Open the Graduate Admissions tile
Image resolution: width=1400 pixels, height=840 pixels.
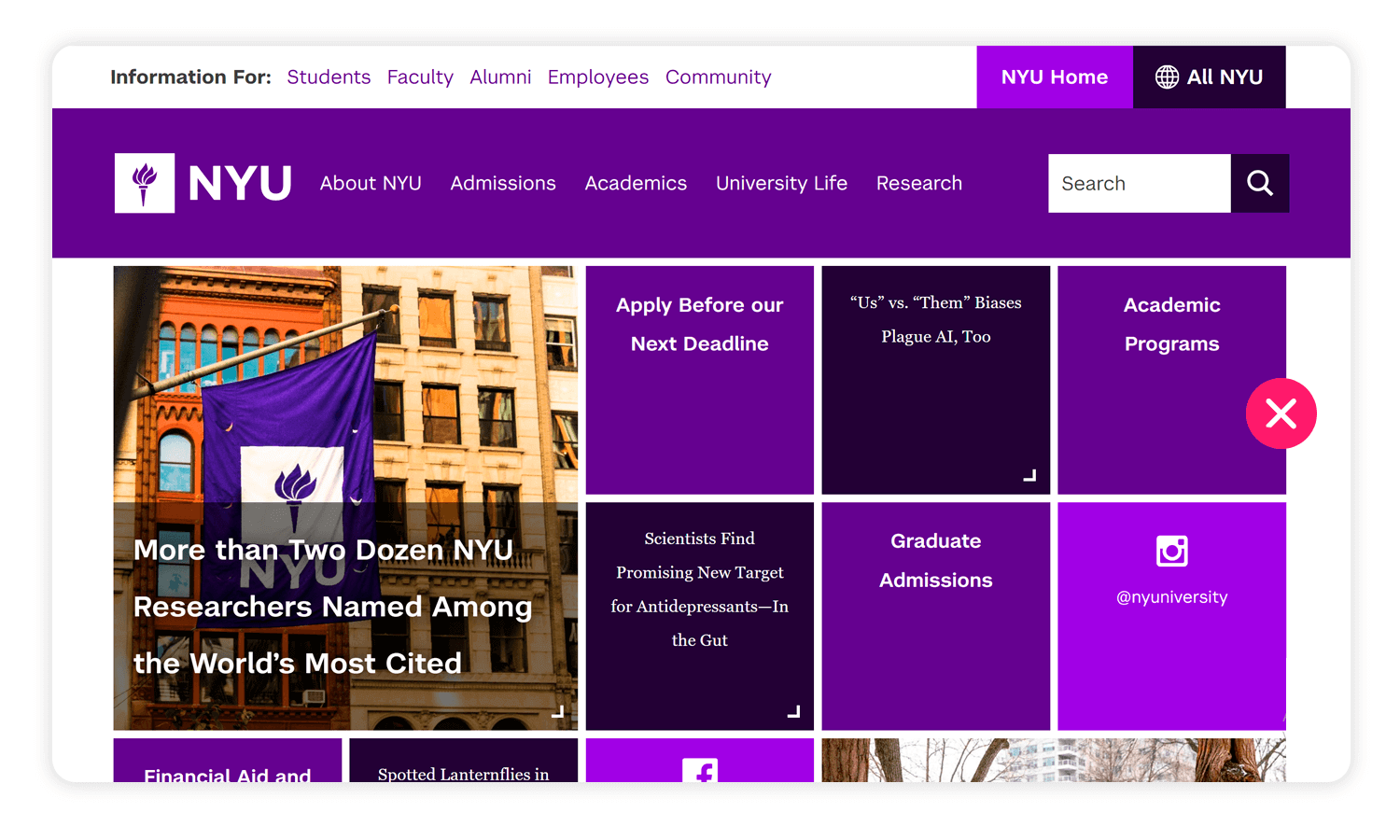(936, 616)
